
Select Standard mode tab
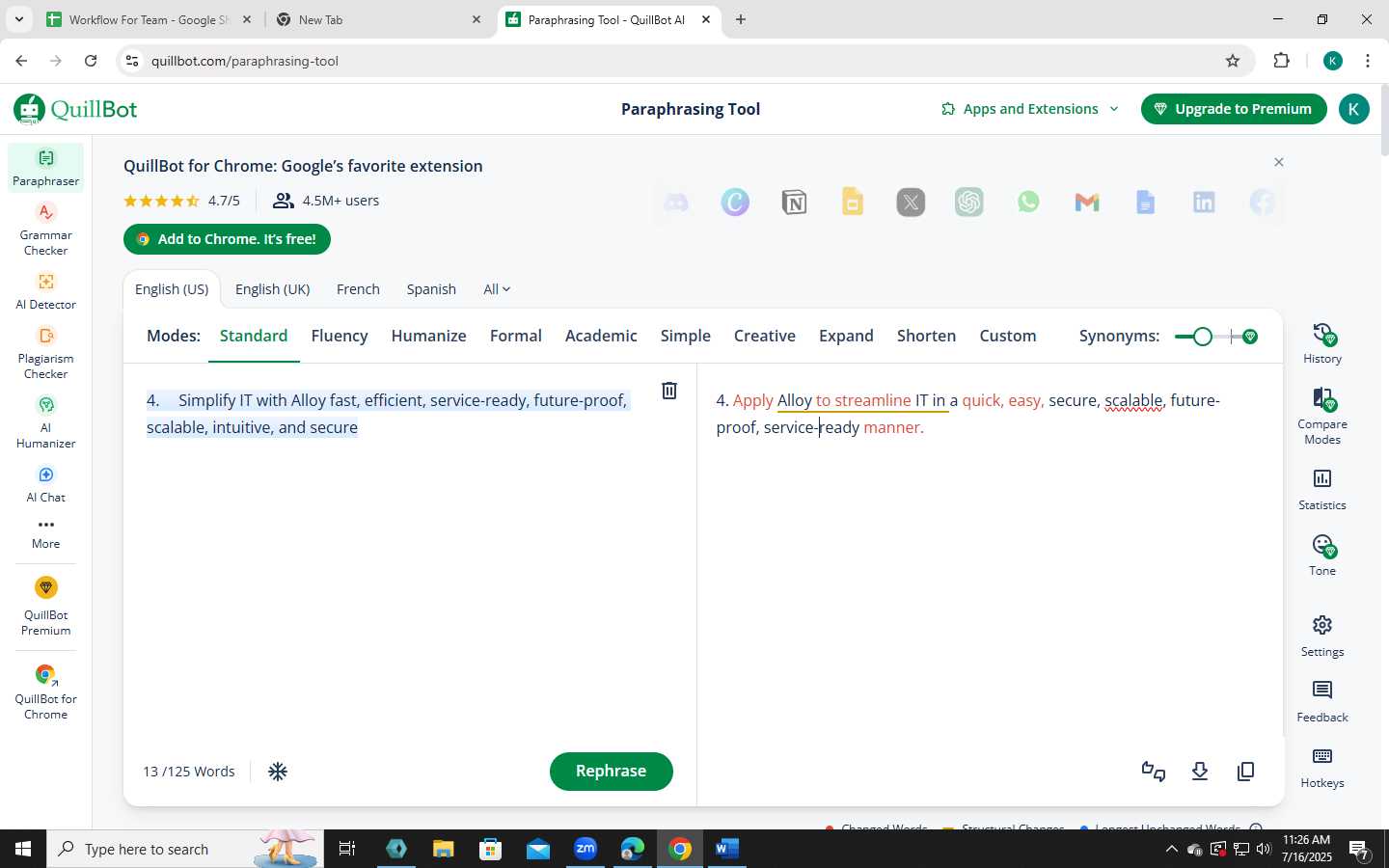point(254,336)
